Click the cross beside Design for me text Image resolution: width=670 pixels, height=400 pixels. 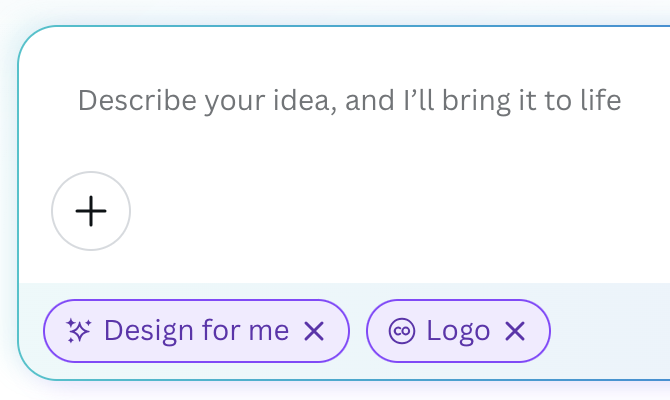[x=314, y=331]
